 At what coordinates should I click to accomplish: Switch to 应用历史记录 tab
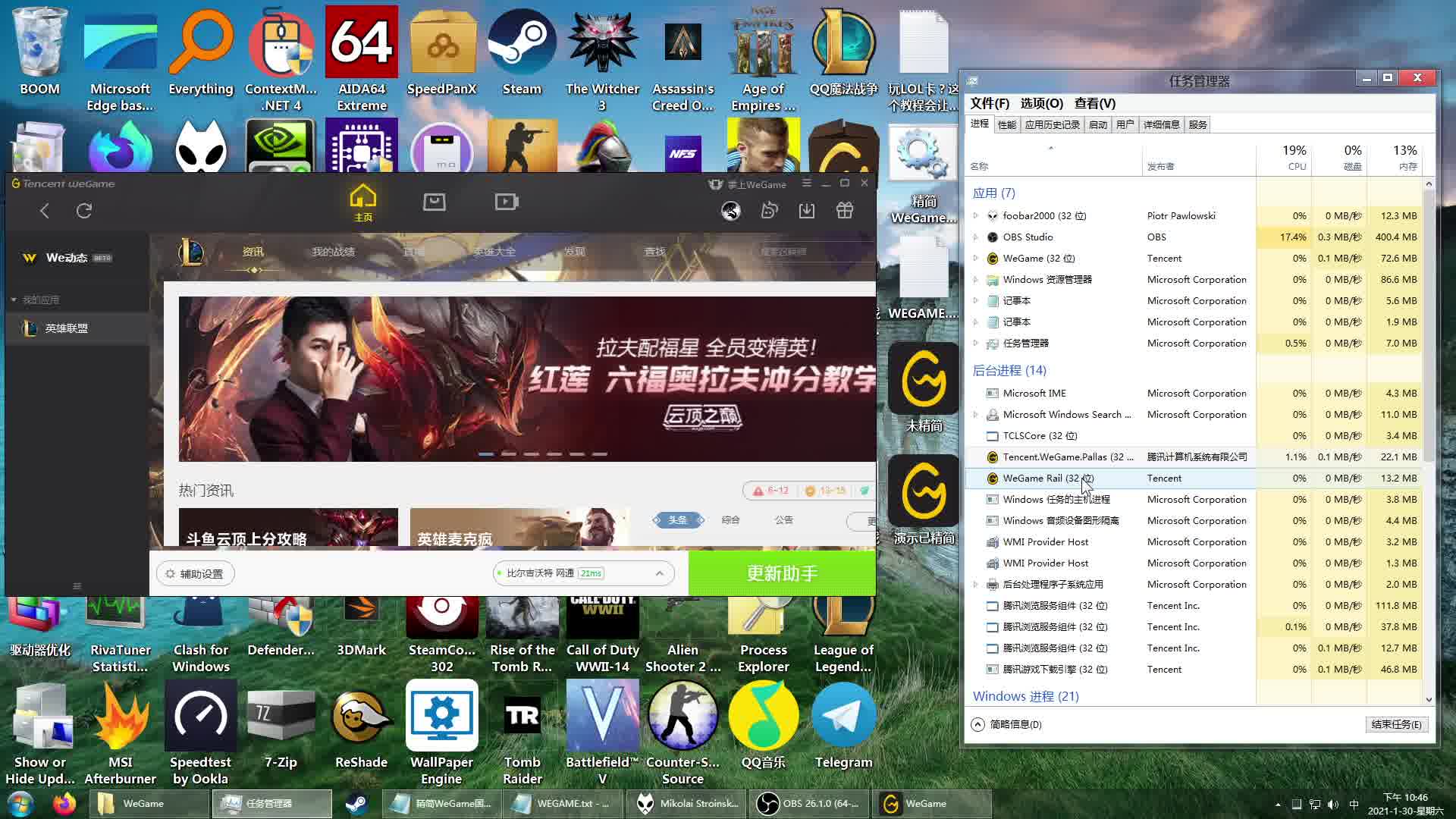click(x=1052, y=124)
